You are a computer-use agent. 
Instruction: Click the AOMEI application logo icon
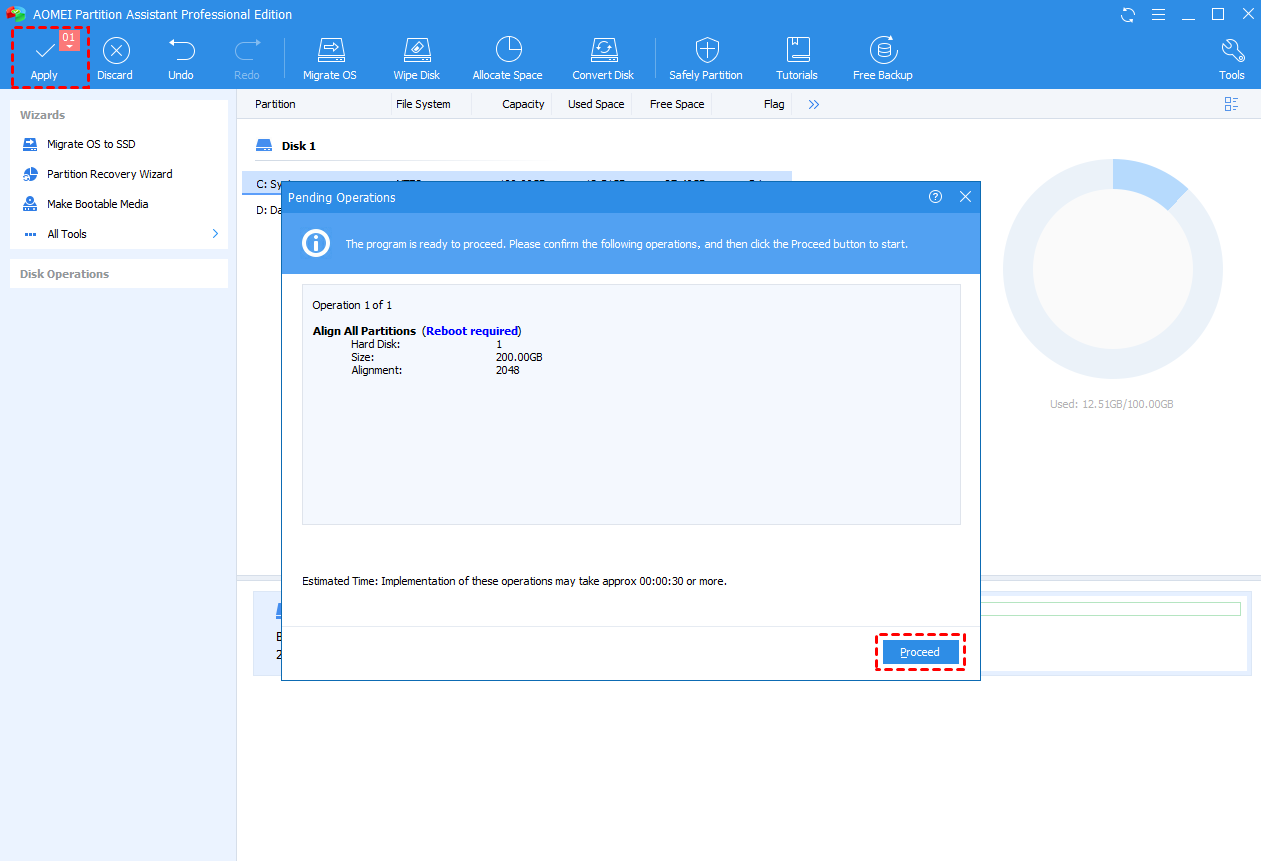point(15,15)
